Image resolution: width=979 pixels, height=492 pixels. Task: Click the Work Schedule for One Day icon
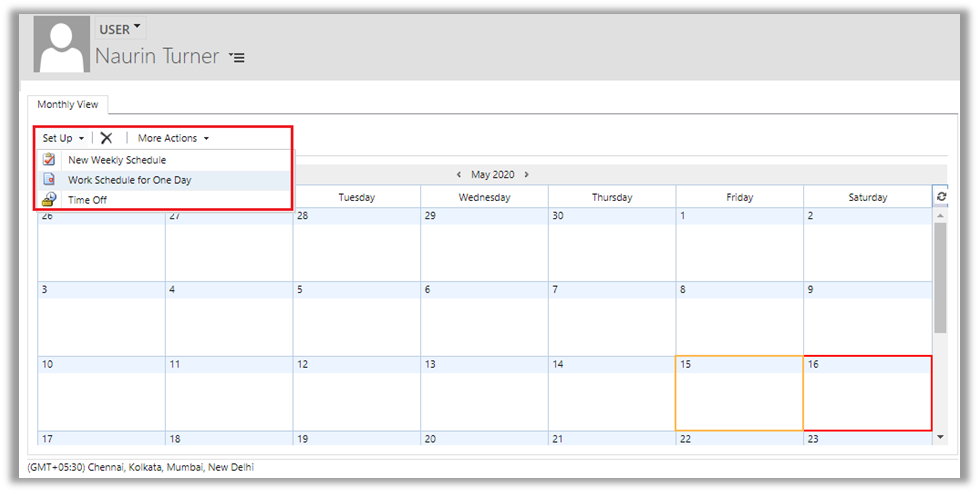click(x=49, y=180)
